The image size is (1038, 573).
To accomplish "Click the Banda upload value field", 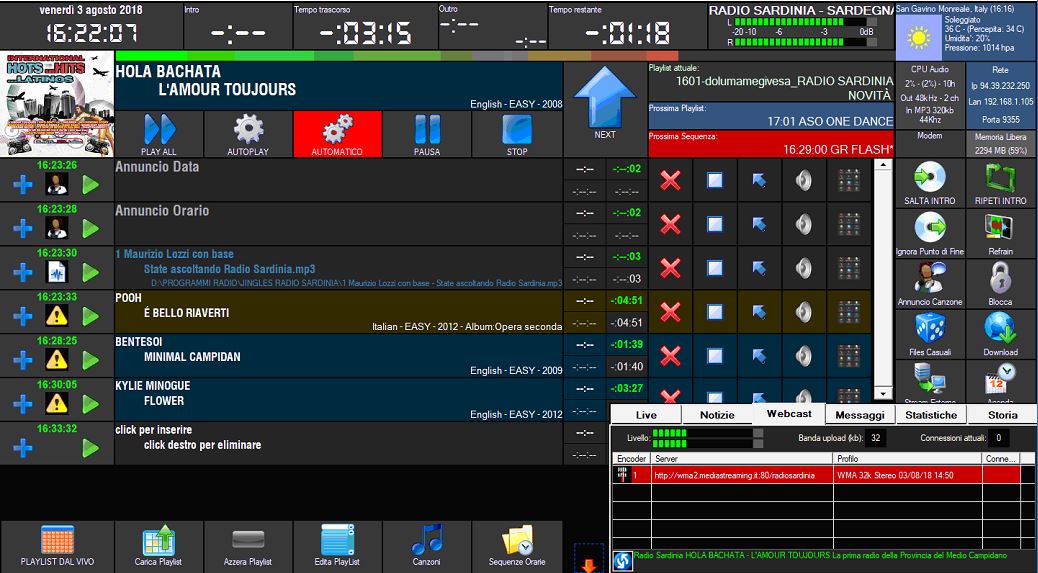I will pyautogui.click(x=876, y=437).
